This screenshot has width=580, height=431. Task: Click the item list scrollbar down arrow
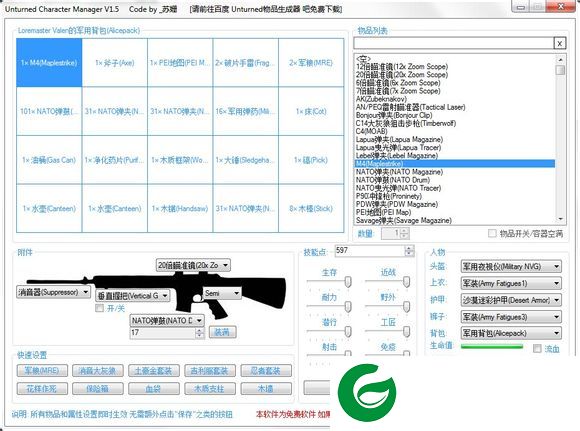560,219
